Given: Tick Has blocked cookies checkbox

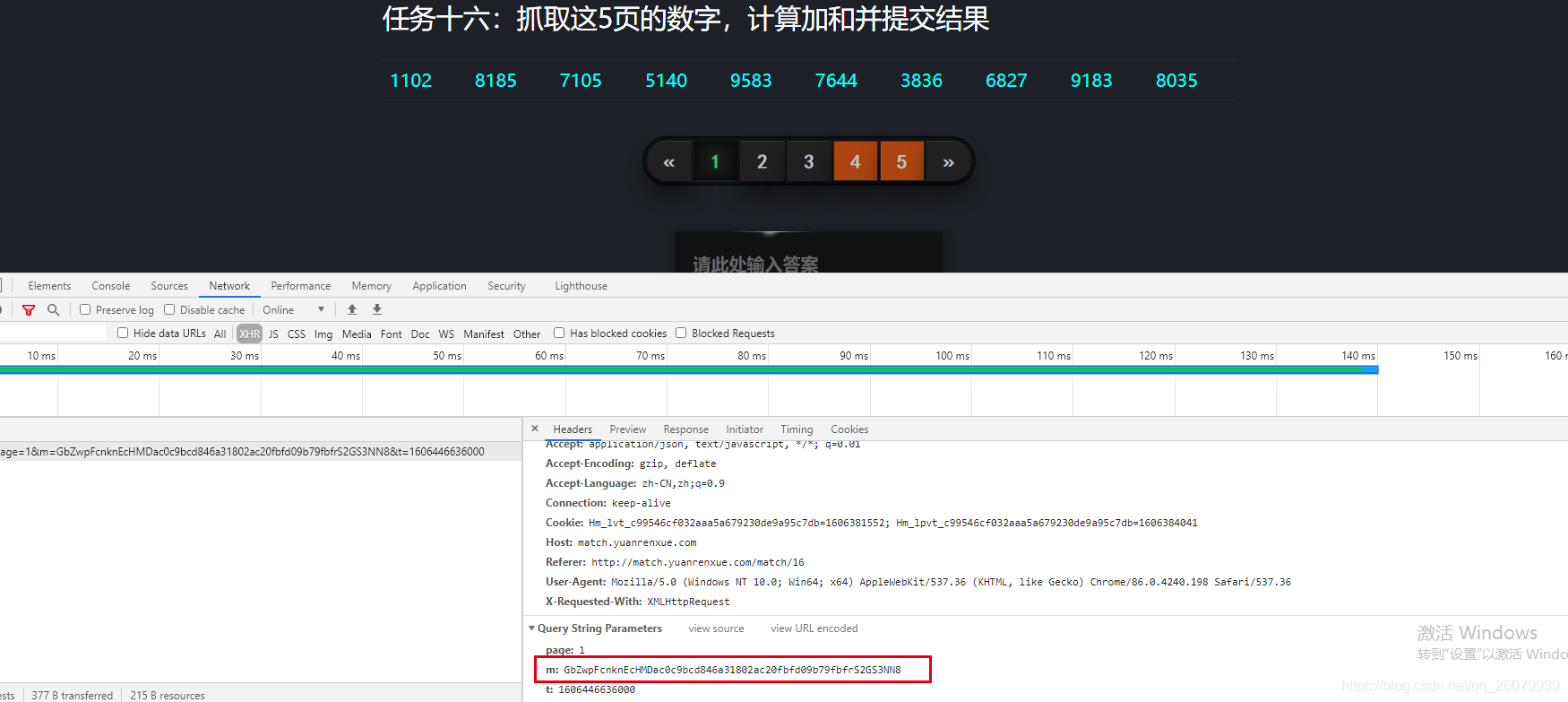Looking at the screenshot, I should tap(559, 333).
